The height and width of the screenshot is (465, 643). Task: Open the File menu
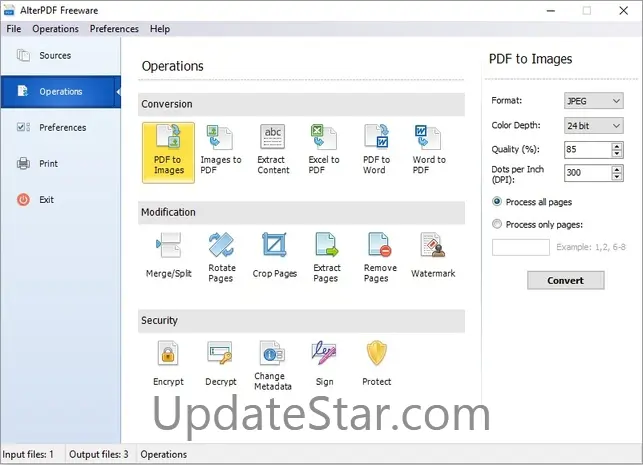[14, 29]
